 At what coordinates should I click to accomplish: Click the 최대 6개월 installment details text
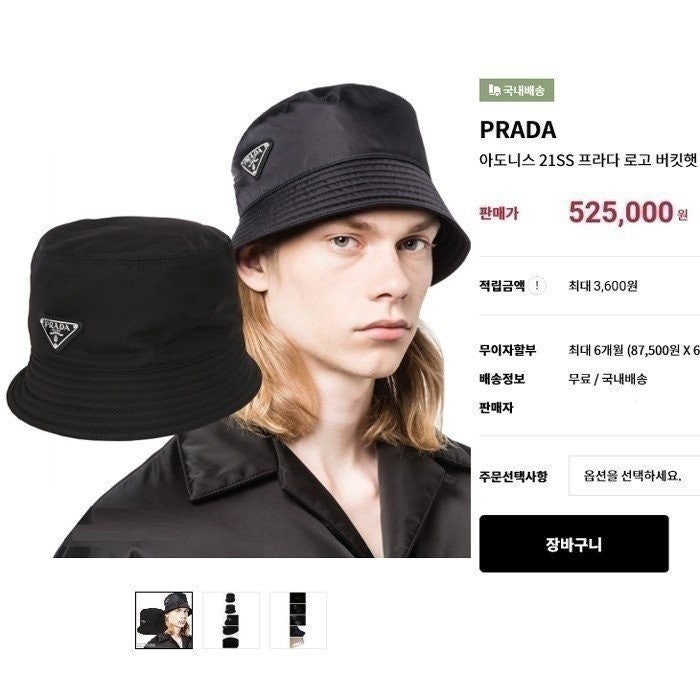[x=634, y=350]
